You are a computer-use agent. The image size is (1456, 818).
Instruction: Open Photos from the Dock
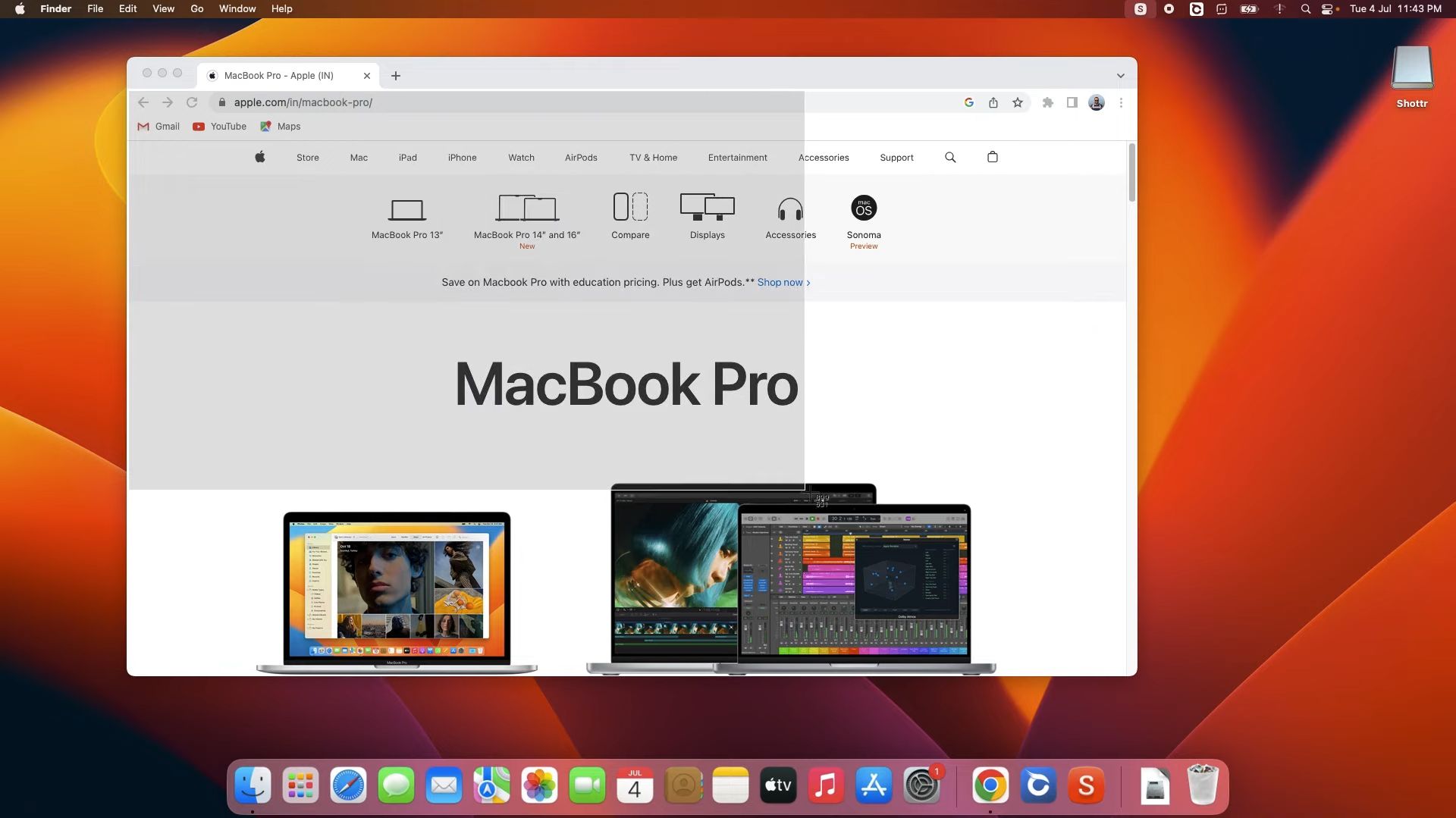point(539,785)
